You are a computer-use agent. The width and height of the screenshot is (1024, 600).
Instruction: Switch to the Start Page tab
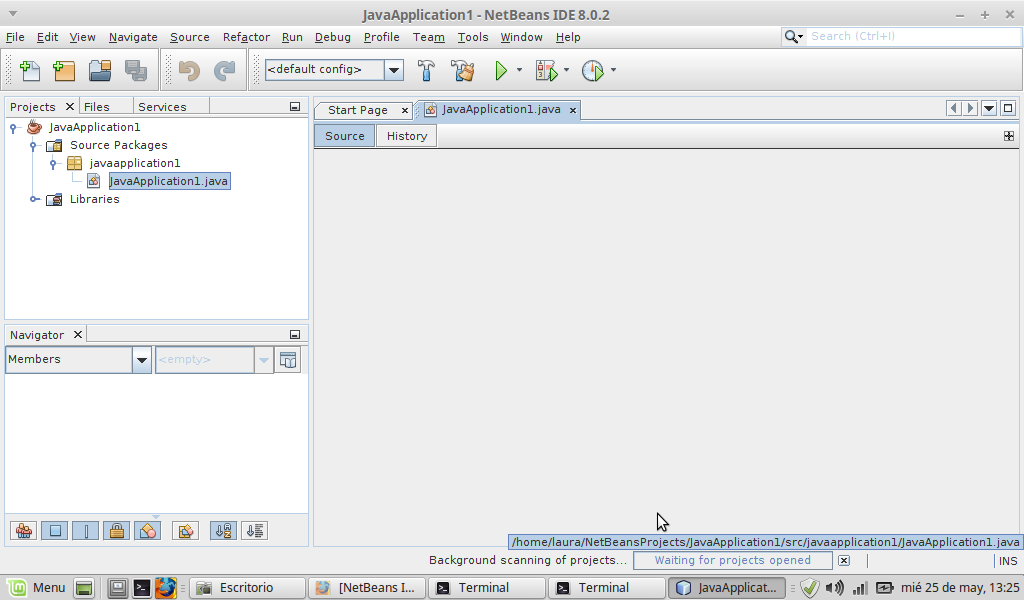click(357, 110)
